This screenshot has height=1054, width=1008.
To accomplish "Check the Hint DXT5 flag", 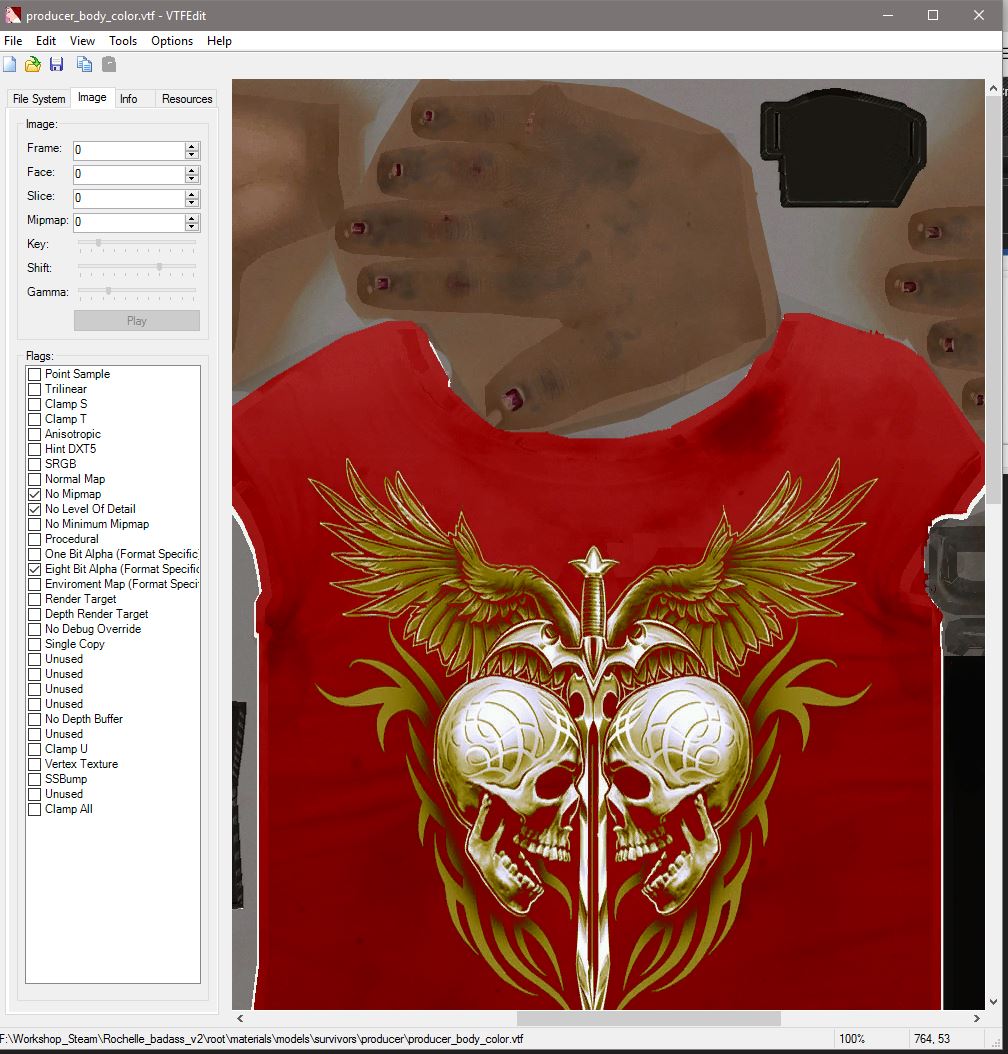I will click(x=34, y=449).
